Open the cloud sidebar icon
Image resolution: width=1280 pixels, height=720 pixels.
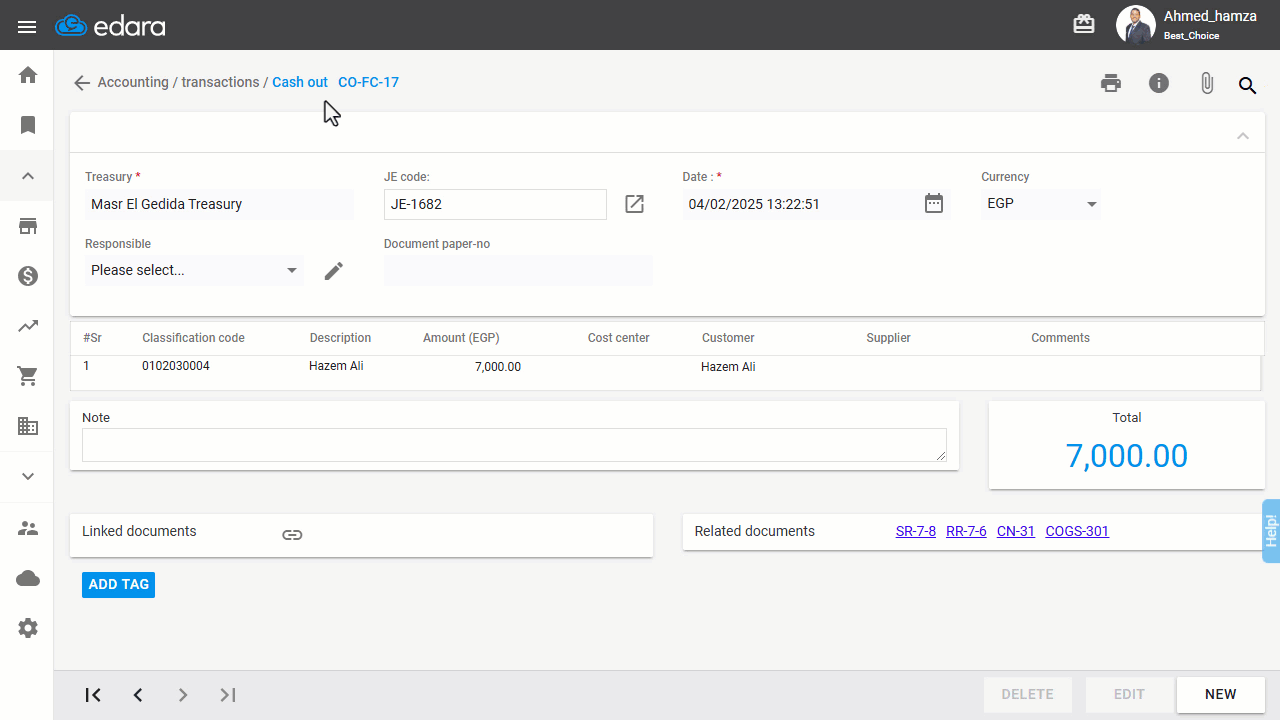coord(28,578)
